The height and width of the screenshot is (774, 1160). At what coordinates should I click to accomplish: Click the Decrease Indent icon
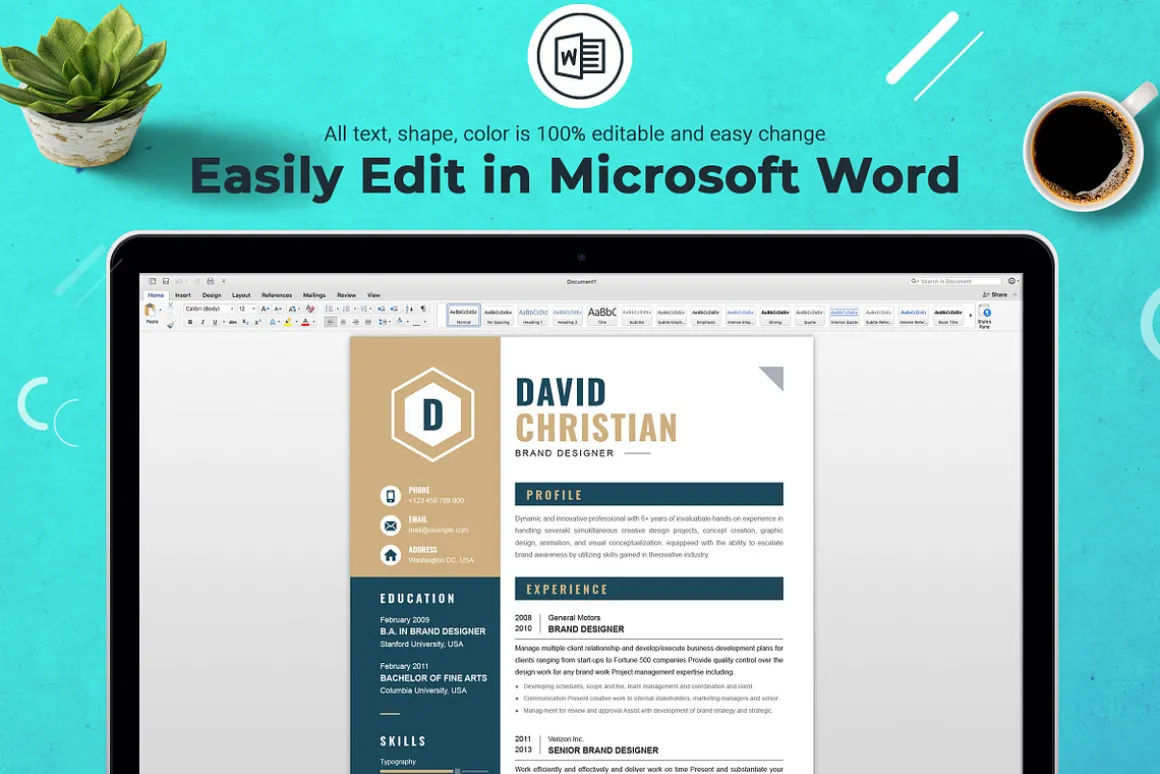tap(381, 309)
